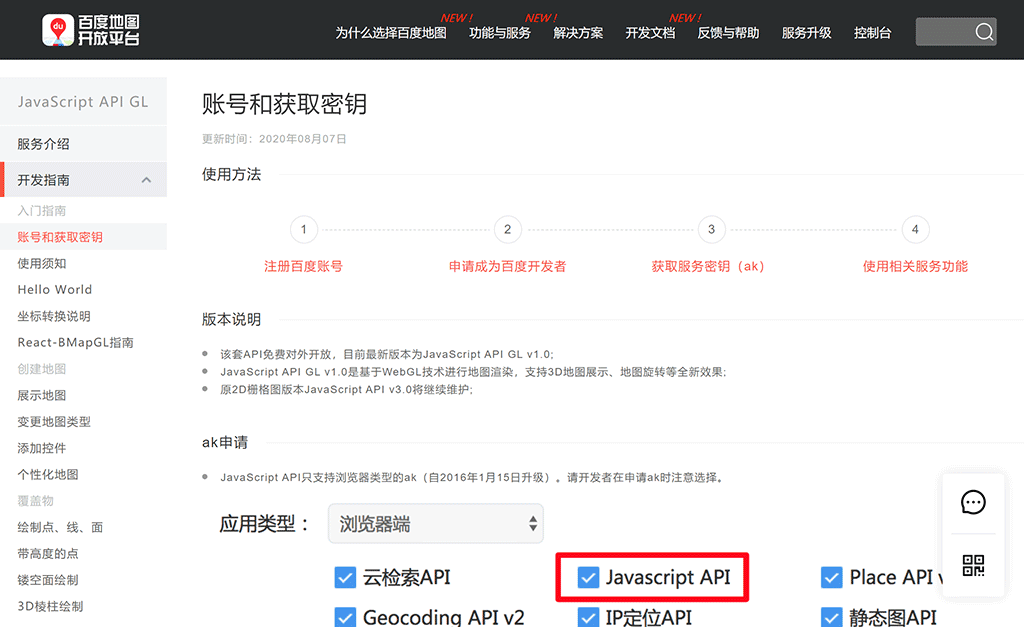
Task: Open the Hello World sidebar link
Action: pyautogui.click(x=54, y=289)
